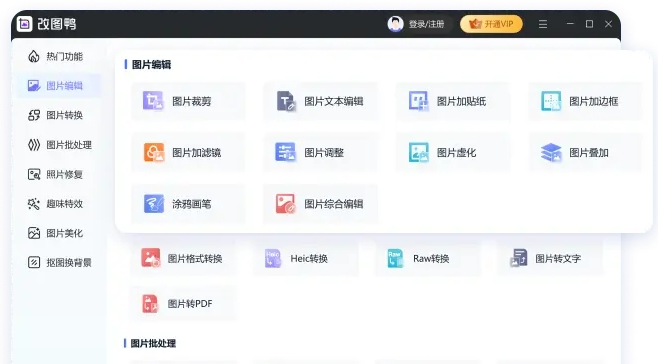Click the 图片综合编辑 label
The height and width of the screenshot is (364, 663).
point(334,204)
